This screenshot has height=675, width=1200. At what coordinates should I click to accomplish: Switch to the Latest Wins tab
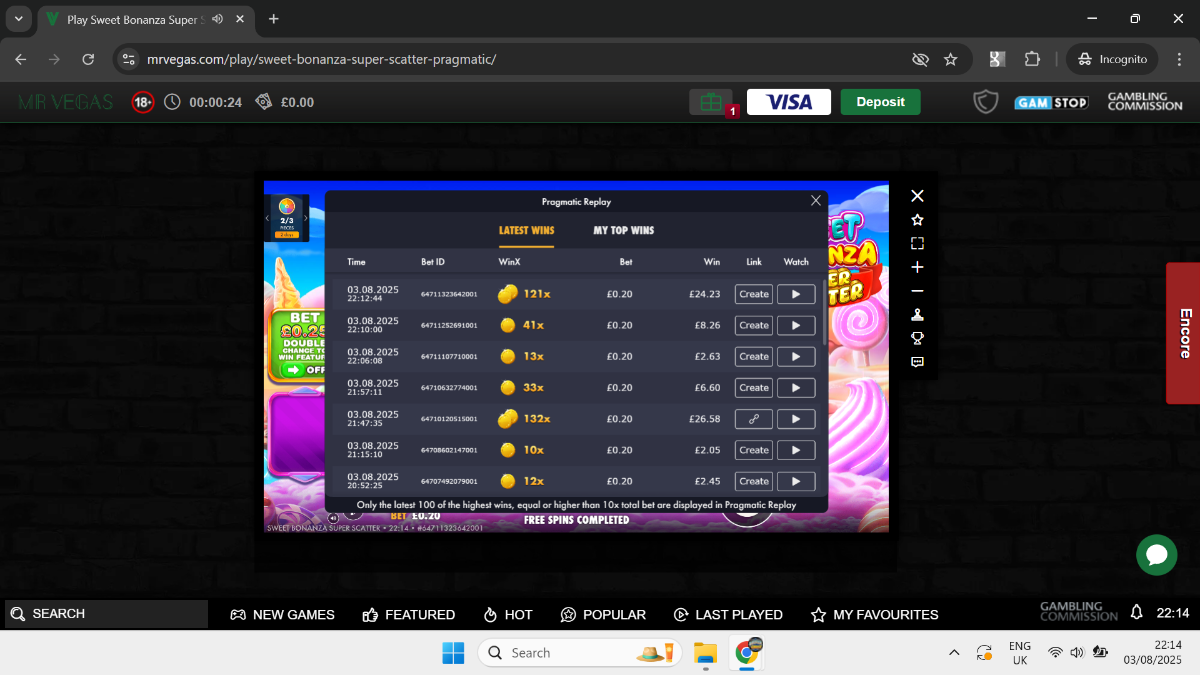527,230
